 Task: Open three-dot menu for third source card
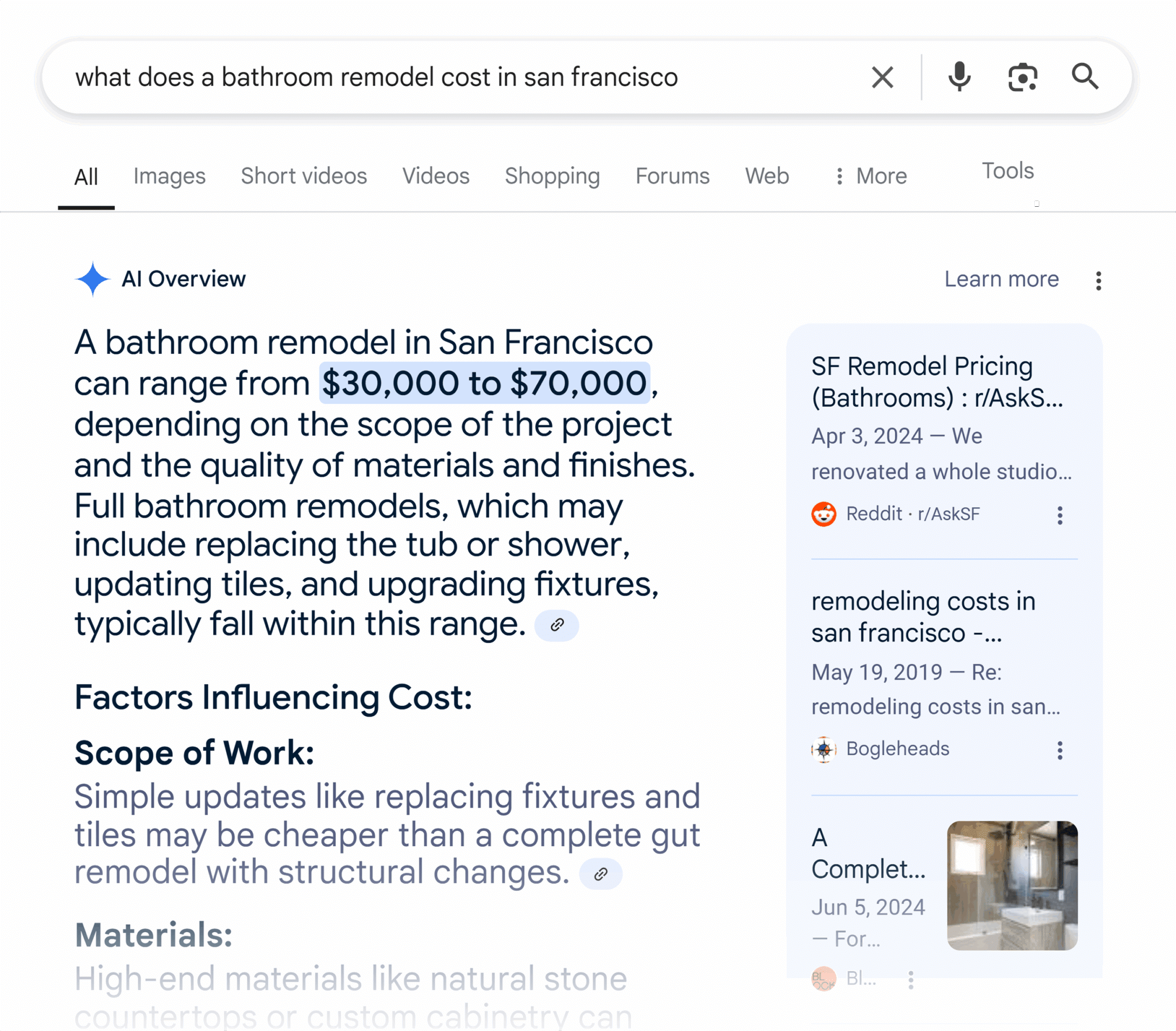click(911, 980)
